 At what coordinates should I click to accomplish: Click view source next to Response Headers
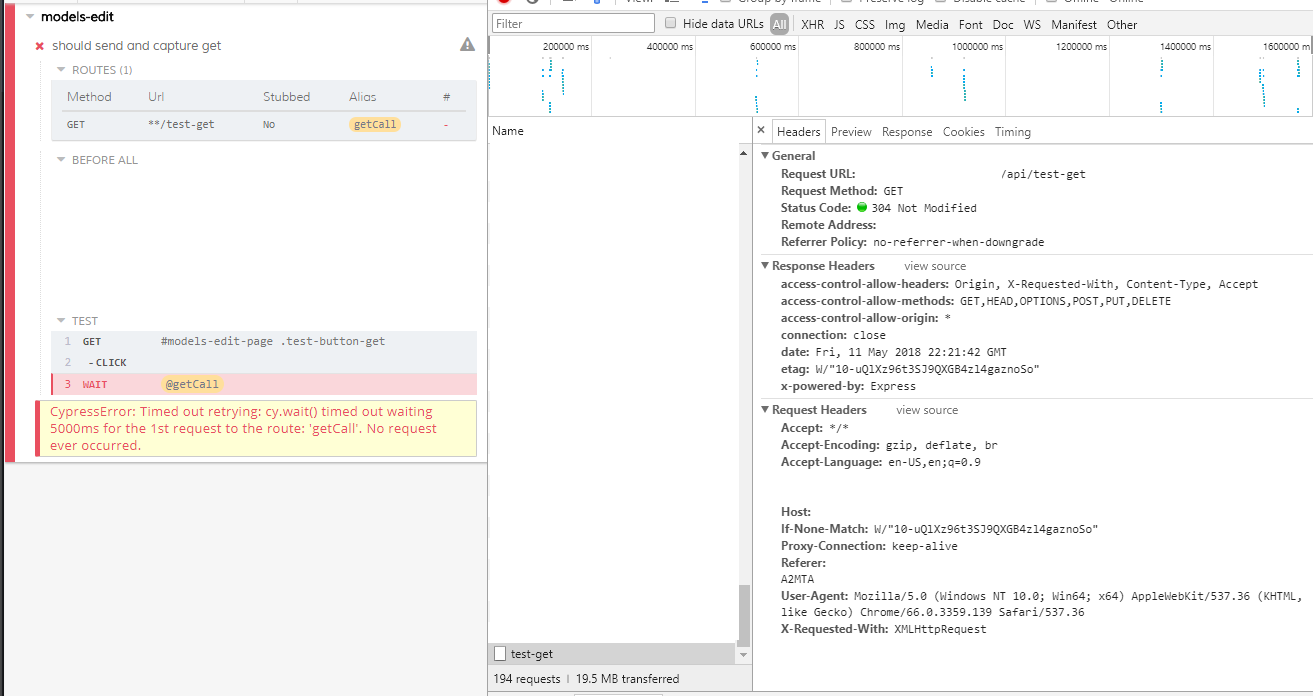click(x=934, y=265)
